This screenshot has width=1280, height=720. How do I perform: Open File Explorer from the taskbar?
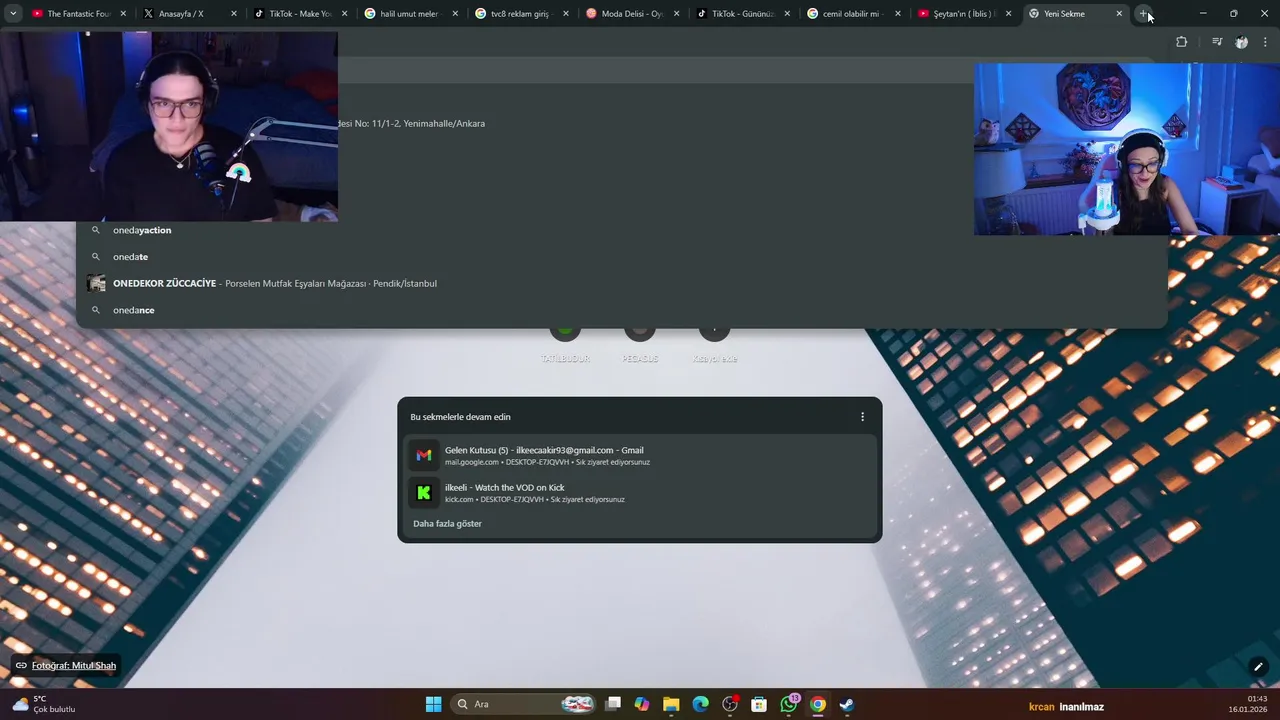pyautogui.click(x=671, y=704)
